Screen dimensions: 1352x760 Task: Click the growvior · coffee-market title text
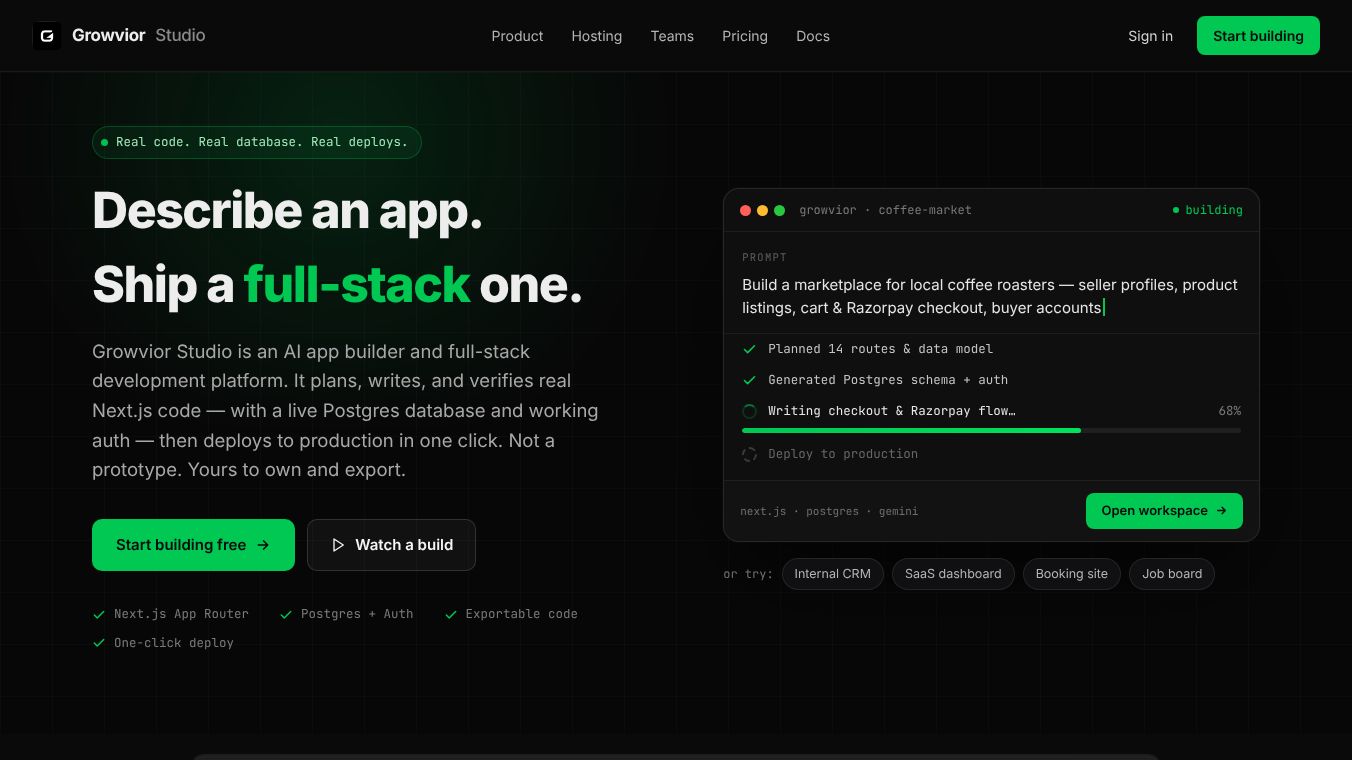tap(885, 211)
